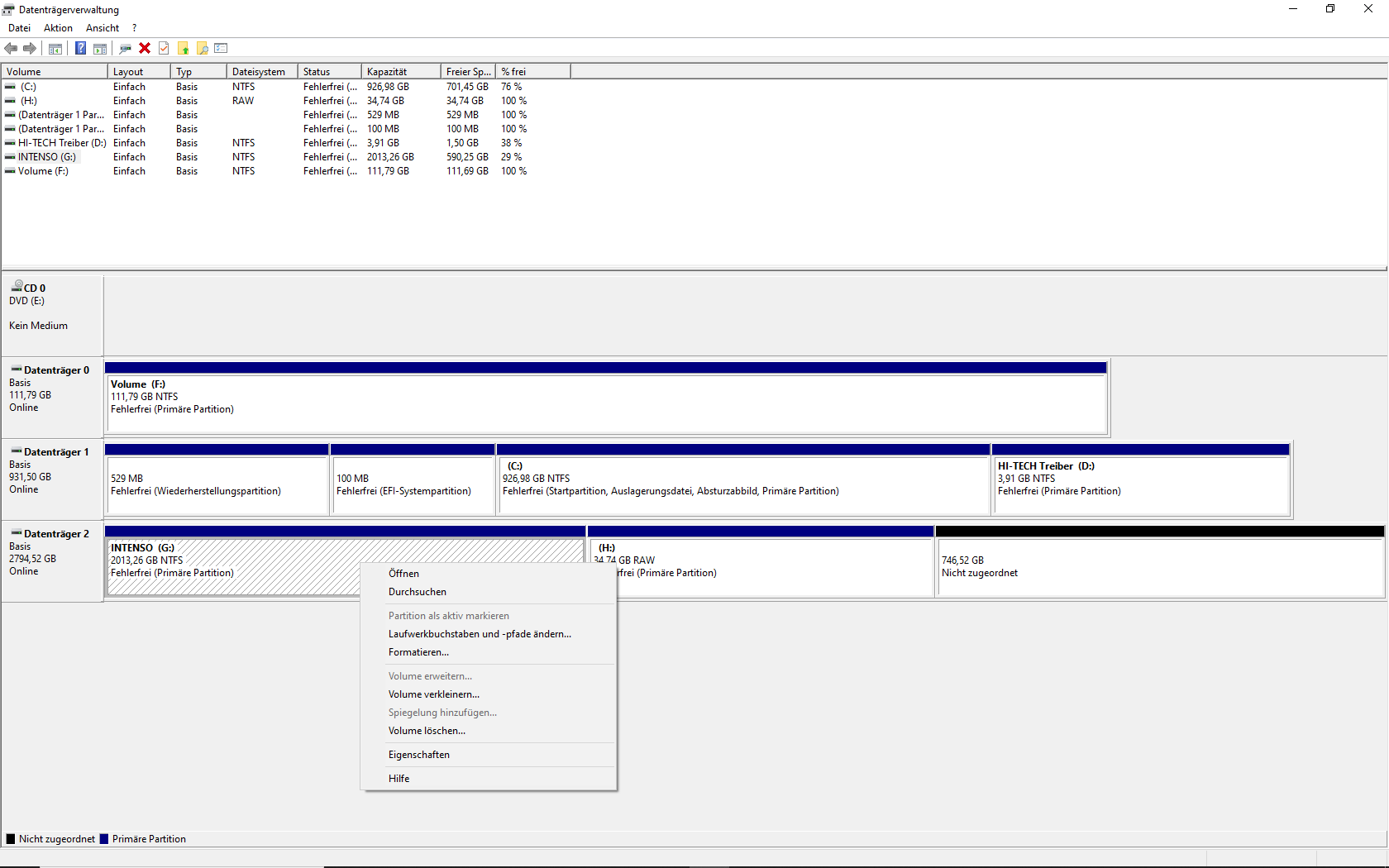This screenshot has width=1389, height=868.
Task: Click the folder with magnifier icon
Action: point(202,48)
